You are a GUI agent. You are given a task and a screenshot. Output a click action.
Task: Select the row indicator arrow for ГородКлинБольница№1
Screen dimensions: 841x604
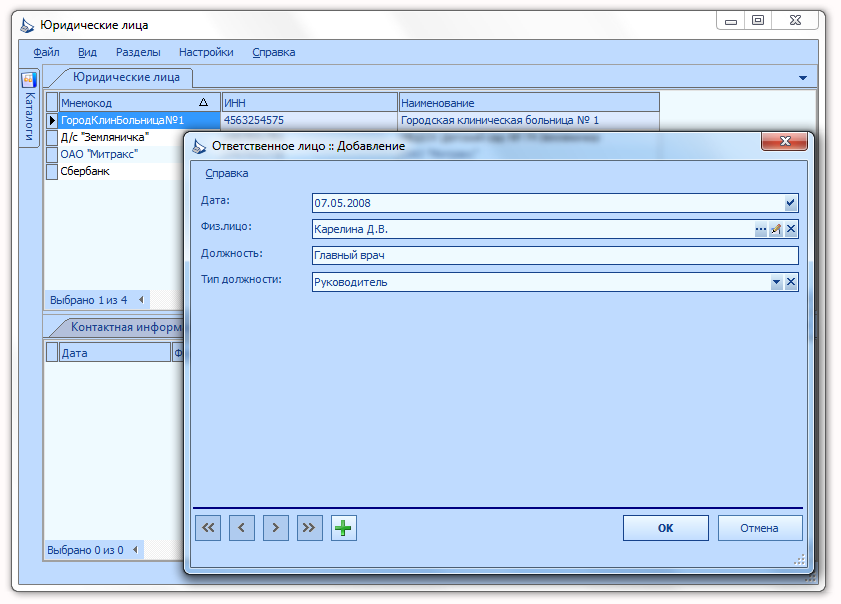coord(52,120)
